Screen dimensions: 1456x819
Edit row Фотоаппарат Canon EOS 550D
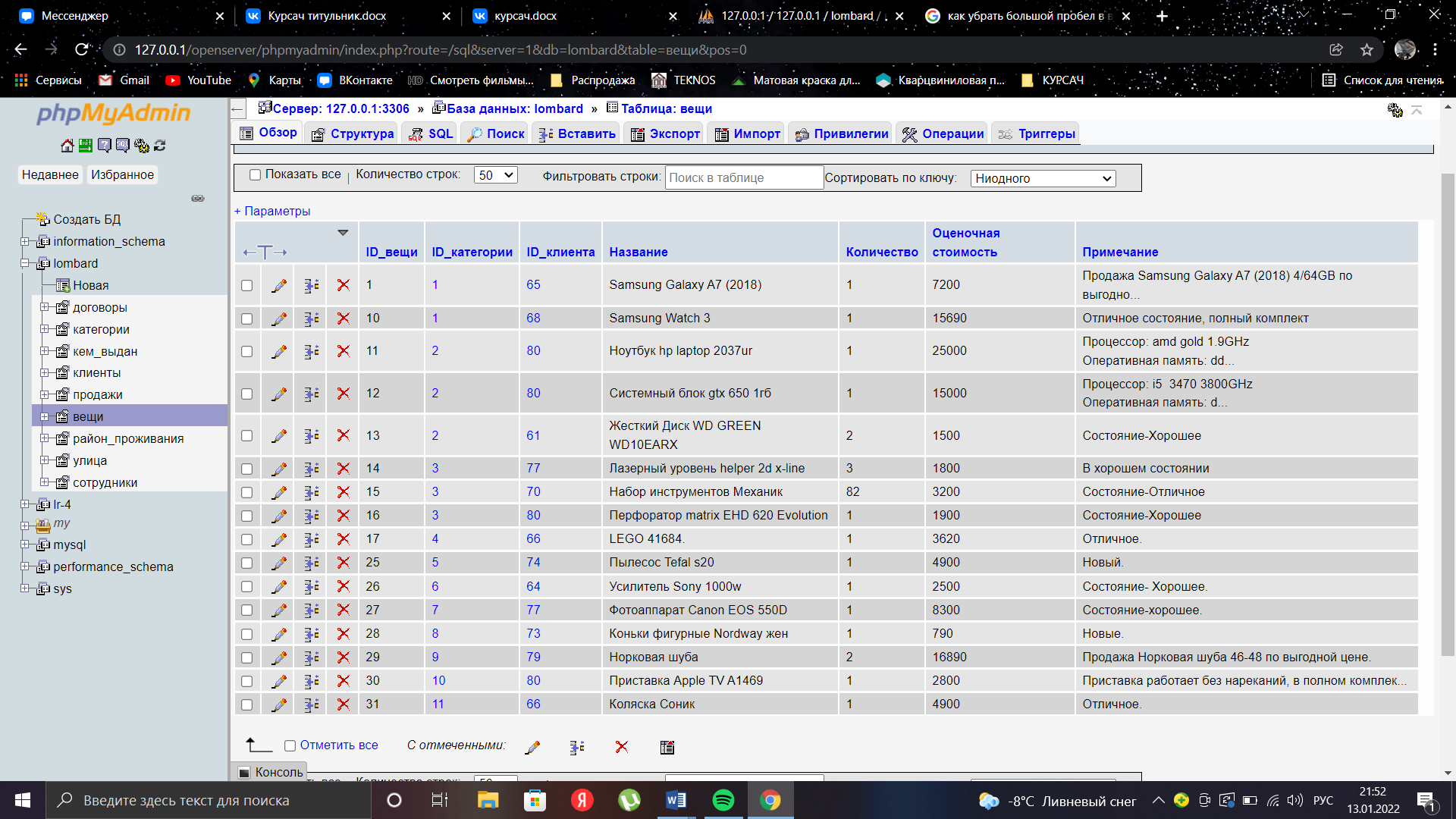[x=279, y=610]
